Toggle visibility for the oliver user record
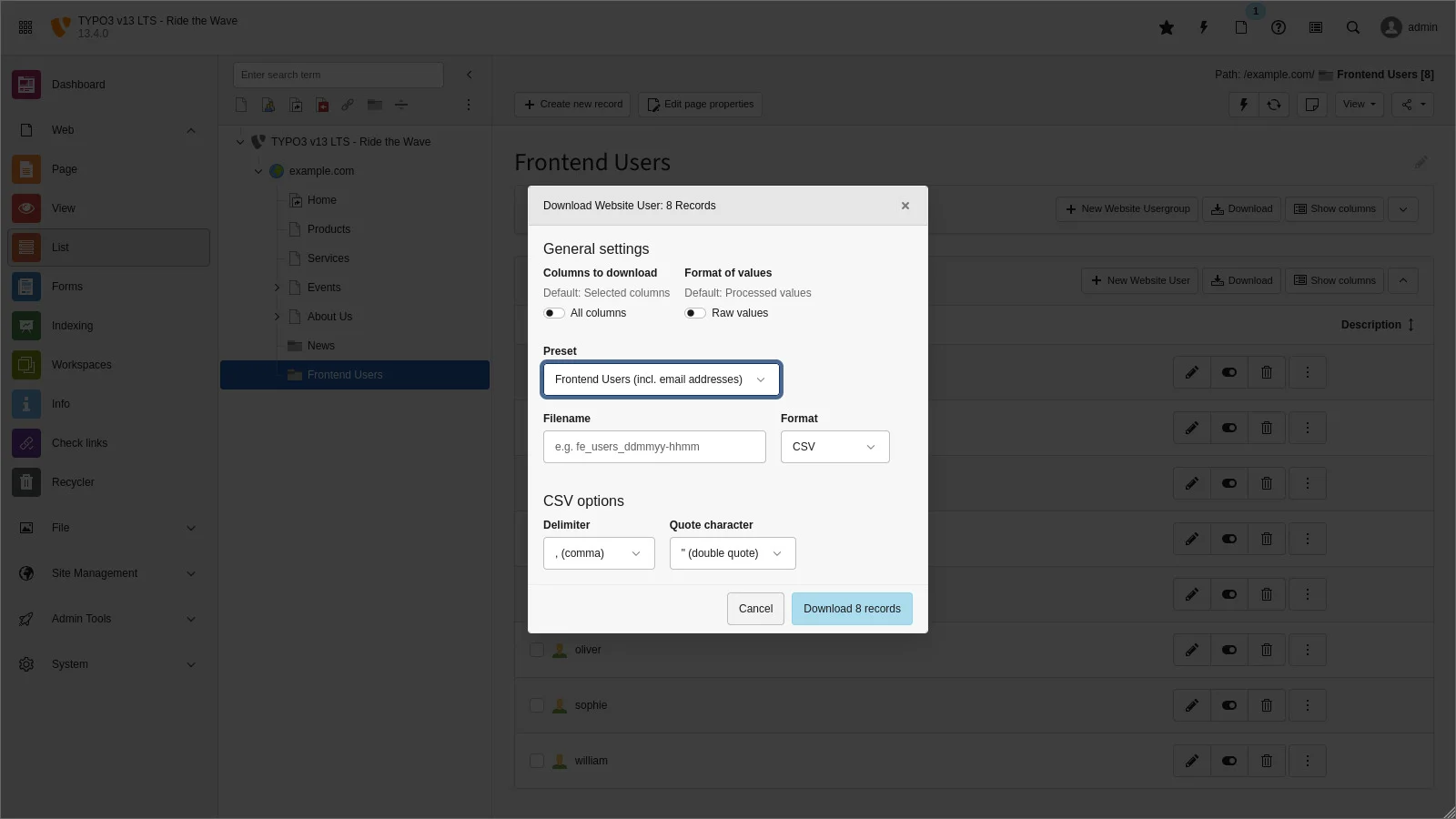 tap(1228, 650)
